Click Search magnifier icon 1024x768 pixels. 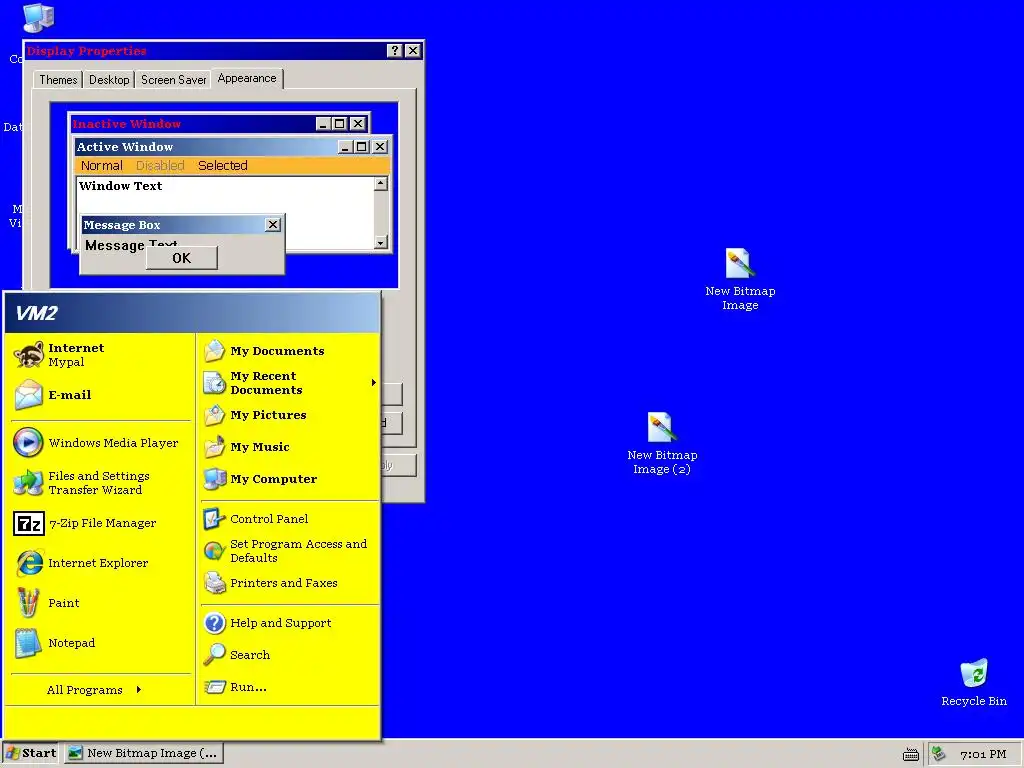pyautogui.click(x=214, y=654)
